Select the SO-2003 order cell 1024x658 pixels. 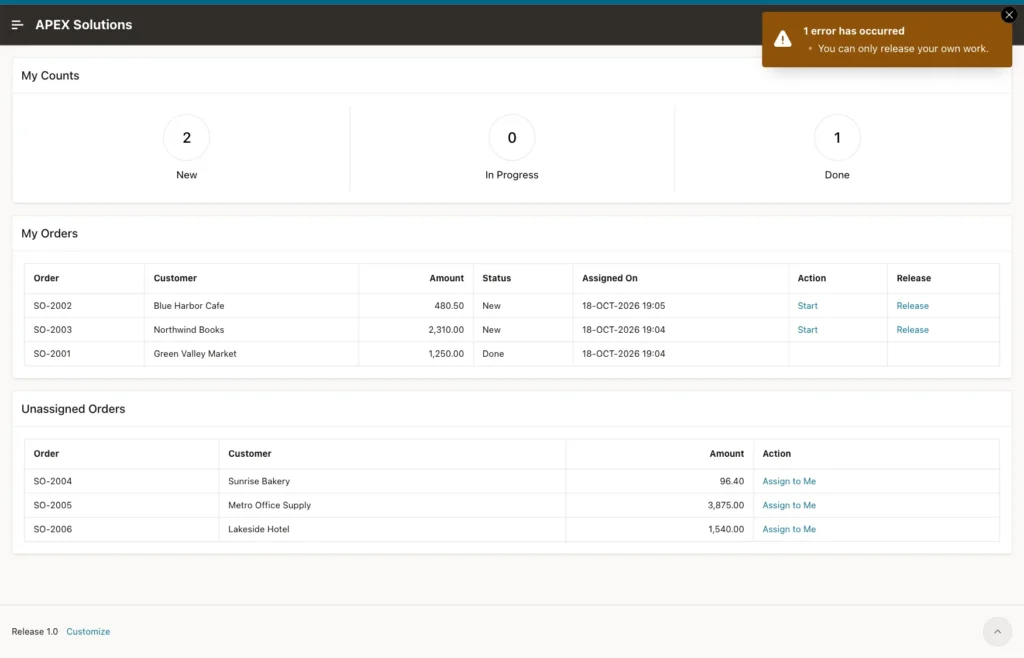pos(84,330)
